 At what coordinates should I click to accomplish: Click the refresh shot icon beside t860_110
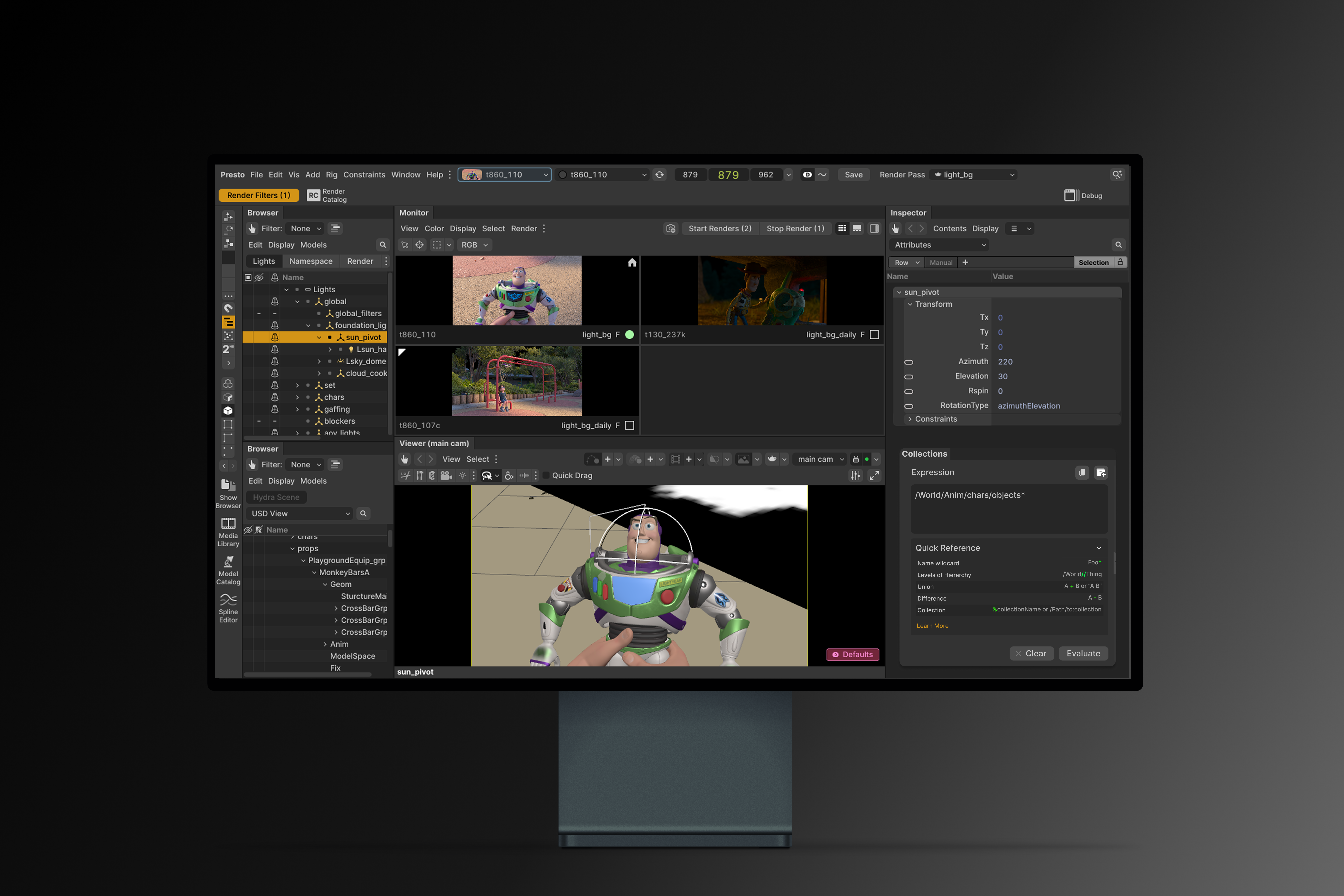(x=659, y=175)
